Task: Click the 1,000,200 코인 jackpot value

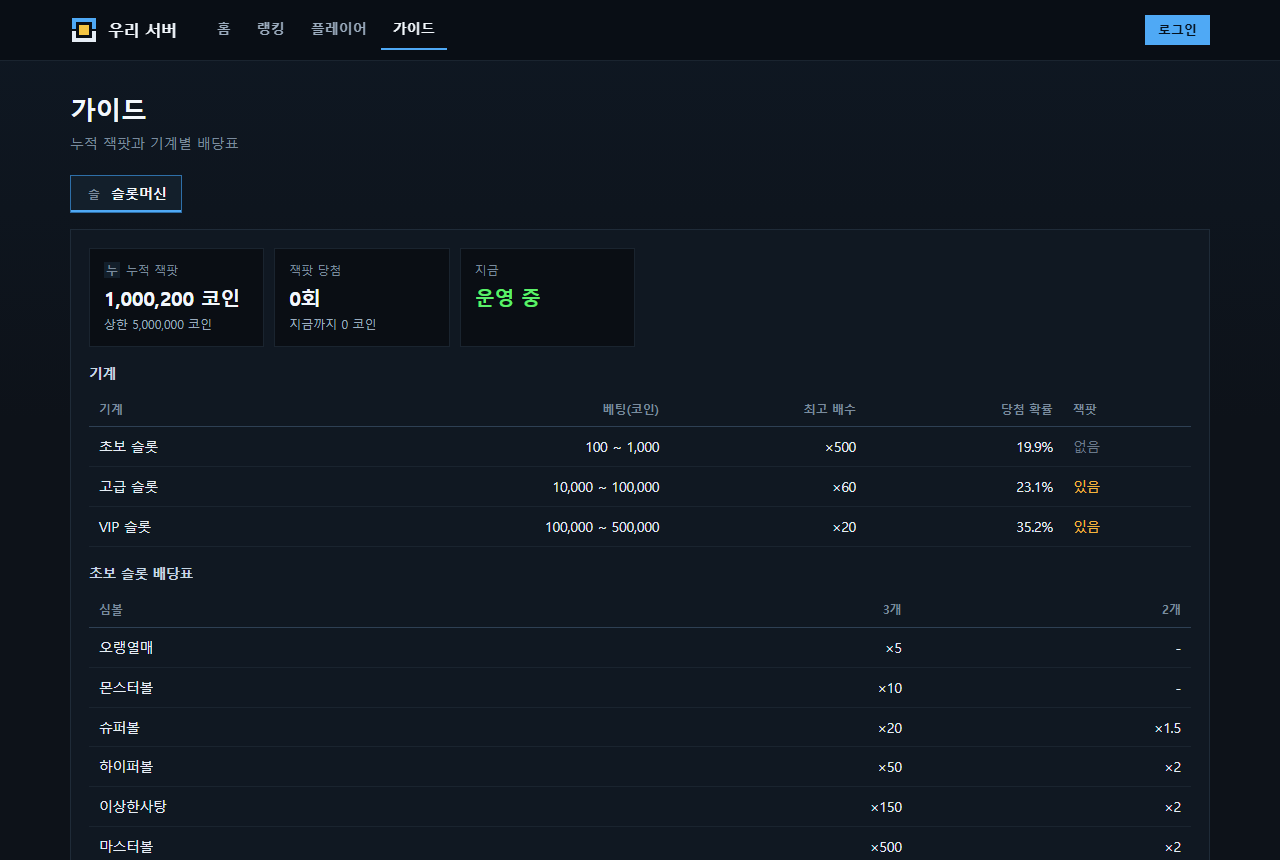Action: tap(172, 298)
